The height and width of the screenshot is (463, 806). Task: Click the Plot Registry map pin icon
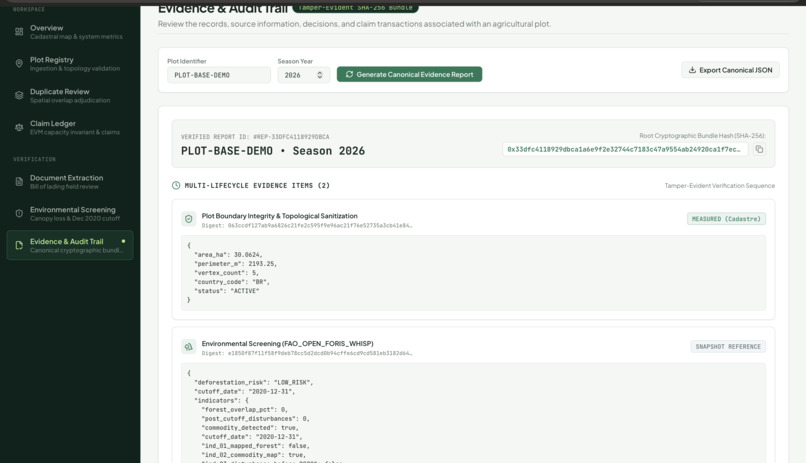click(x=19, y=64)
